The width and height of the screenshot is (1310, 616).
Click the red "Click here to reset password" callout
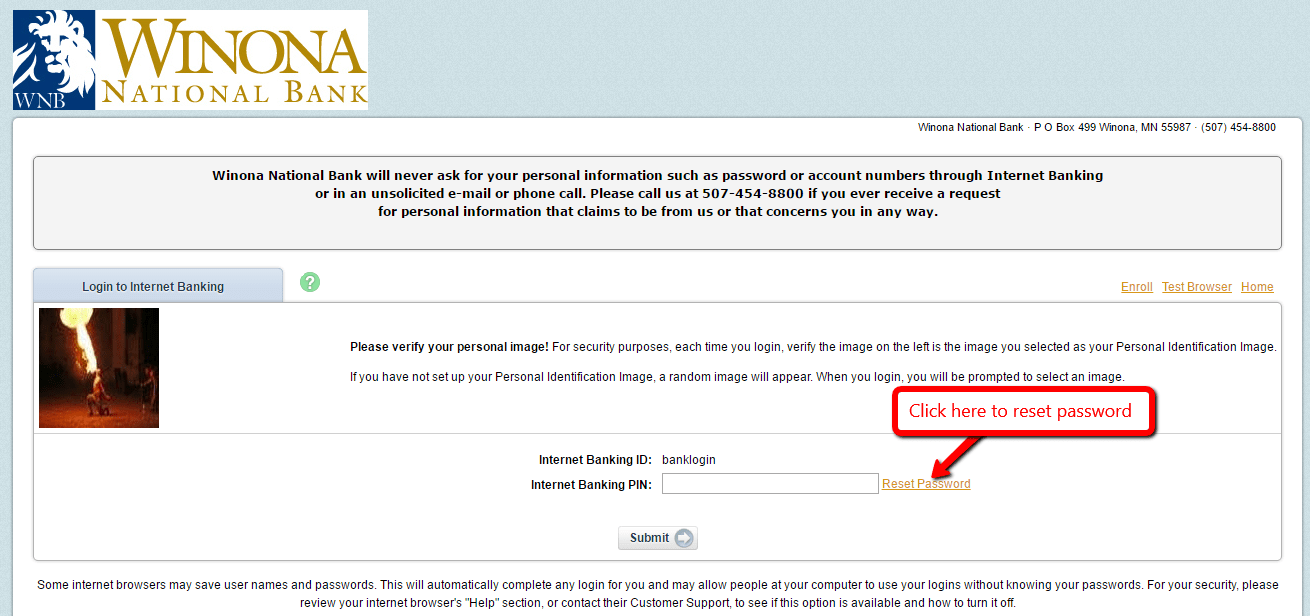click(x=1022, y=410)
